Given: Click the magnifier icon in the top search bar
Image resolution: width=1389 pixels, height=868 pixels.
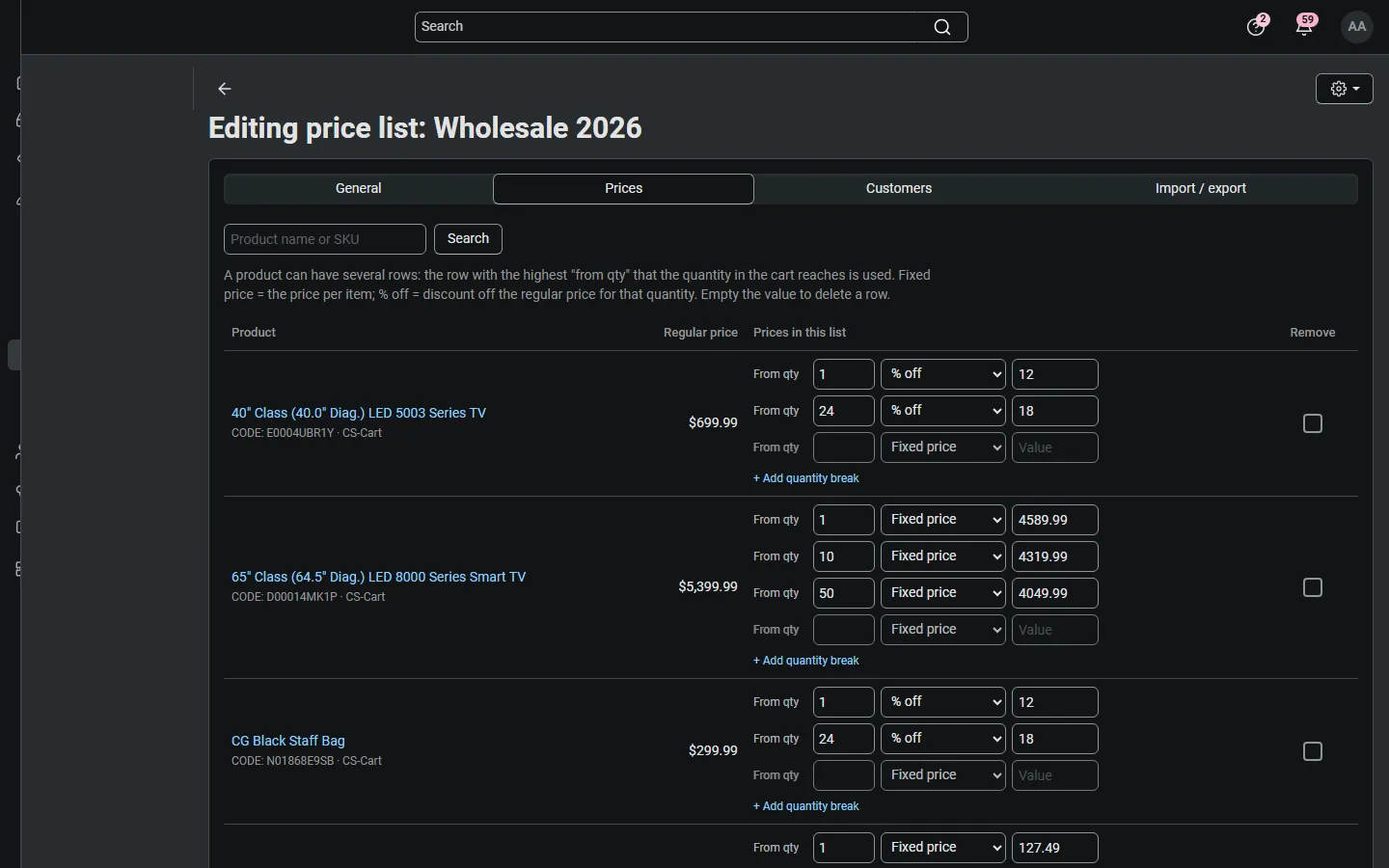Looking at the screenshot, I should 942,27.
